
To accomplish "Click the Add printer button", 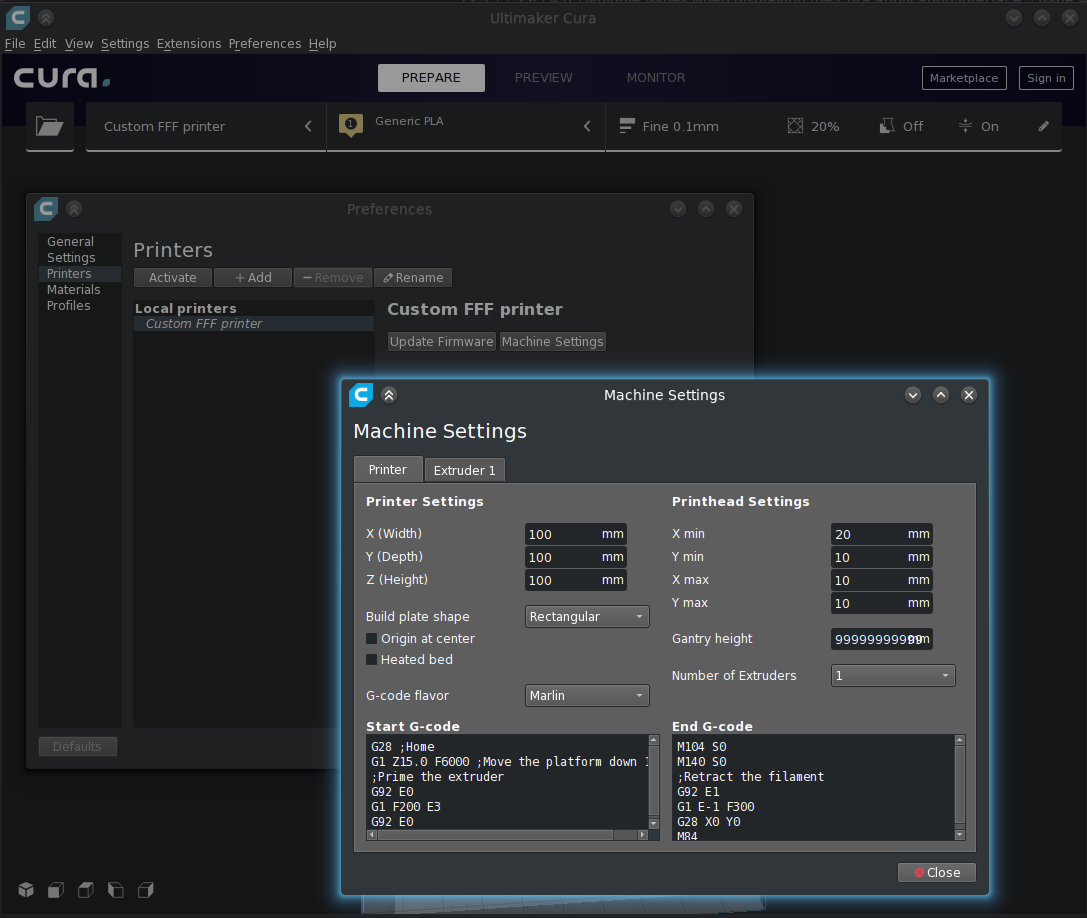I will tap(252, 277).
